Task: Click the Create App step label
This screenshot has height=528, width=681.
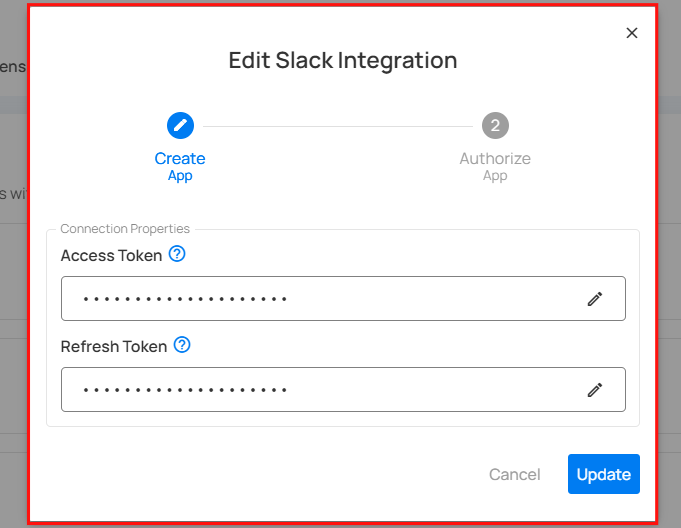Action: click(180, 166)
